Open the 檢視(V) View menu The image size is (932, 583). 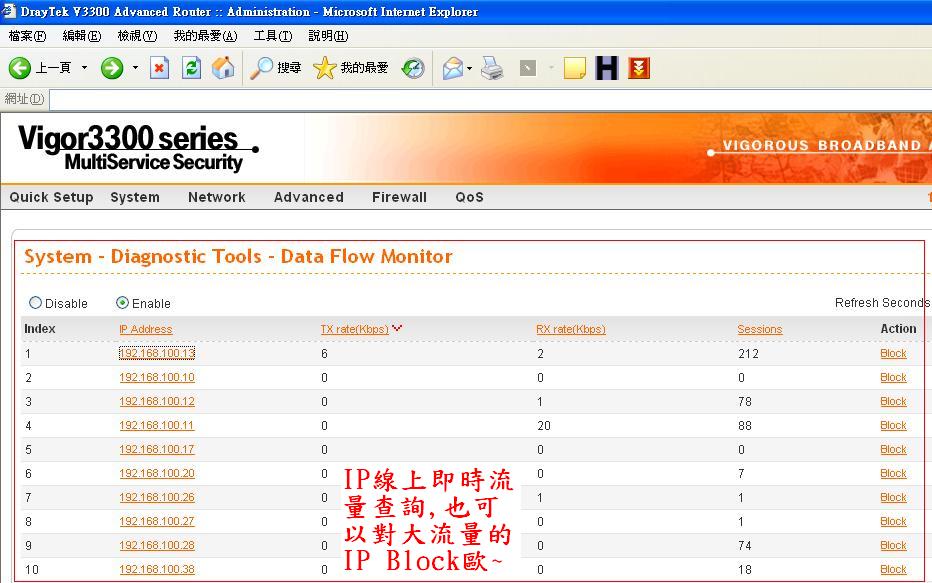coord(137,36)
